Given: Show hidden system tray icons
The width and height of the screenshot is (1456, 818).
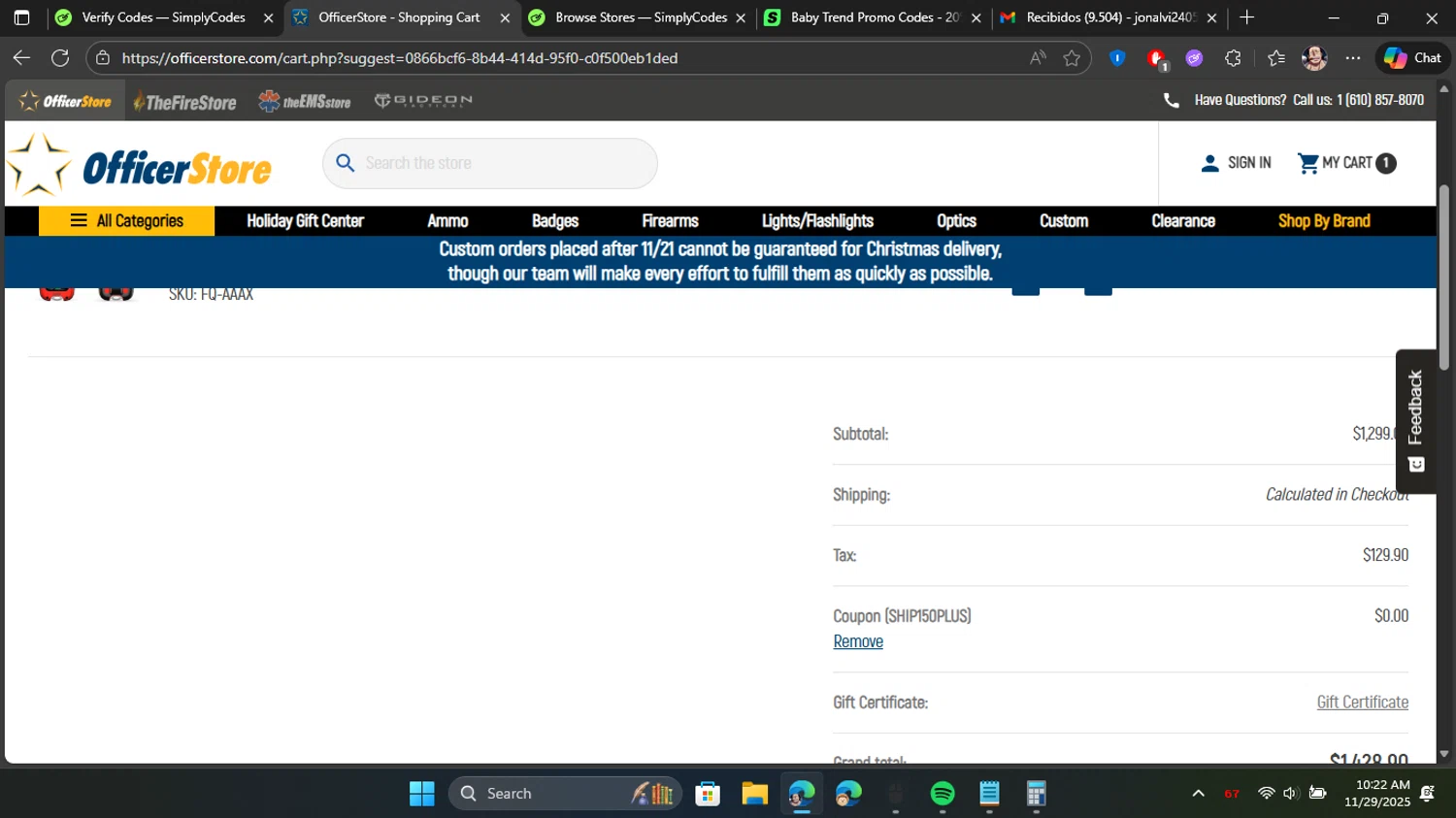Looking at the screenshot, I should (1199, 794).
